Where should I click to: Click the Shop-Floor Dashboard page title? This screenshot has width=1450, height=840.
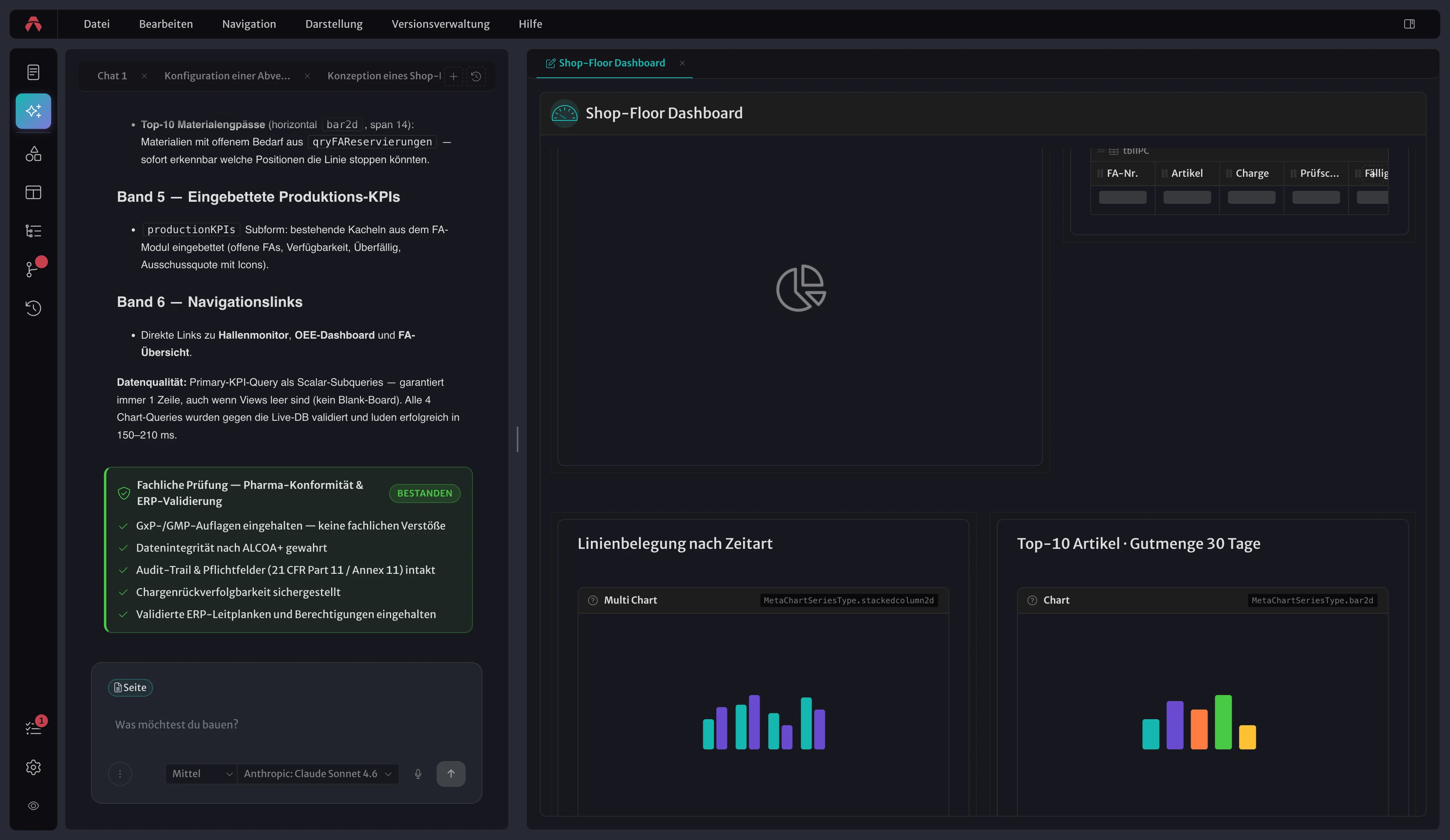[664, 113]
